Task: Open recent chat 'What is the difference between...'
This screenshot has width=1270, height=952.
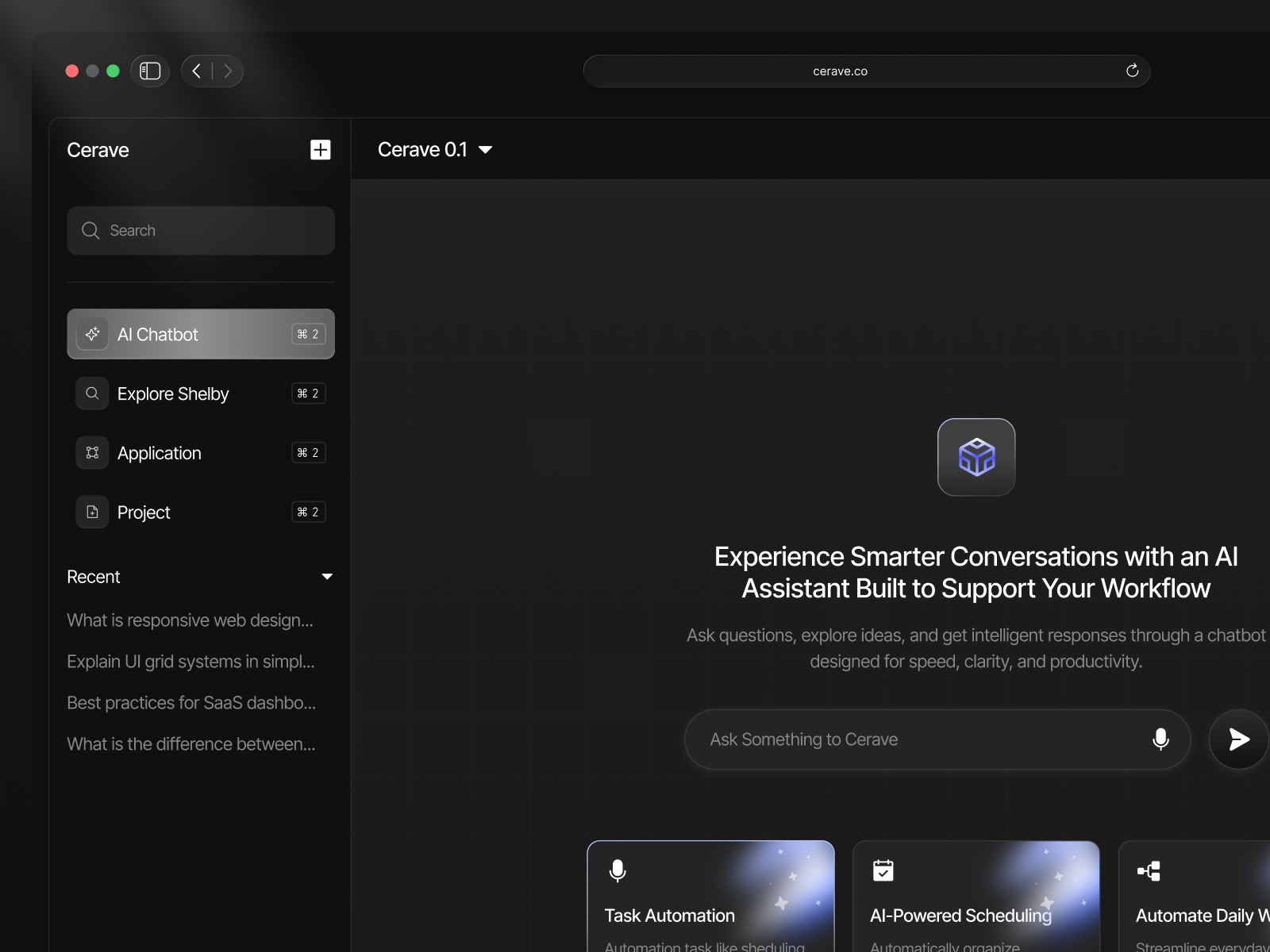Action: (x=191, y=744)
